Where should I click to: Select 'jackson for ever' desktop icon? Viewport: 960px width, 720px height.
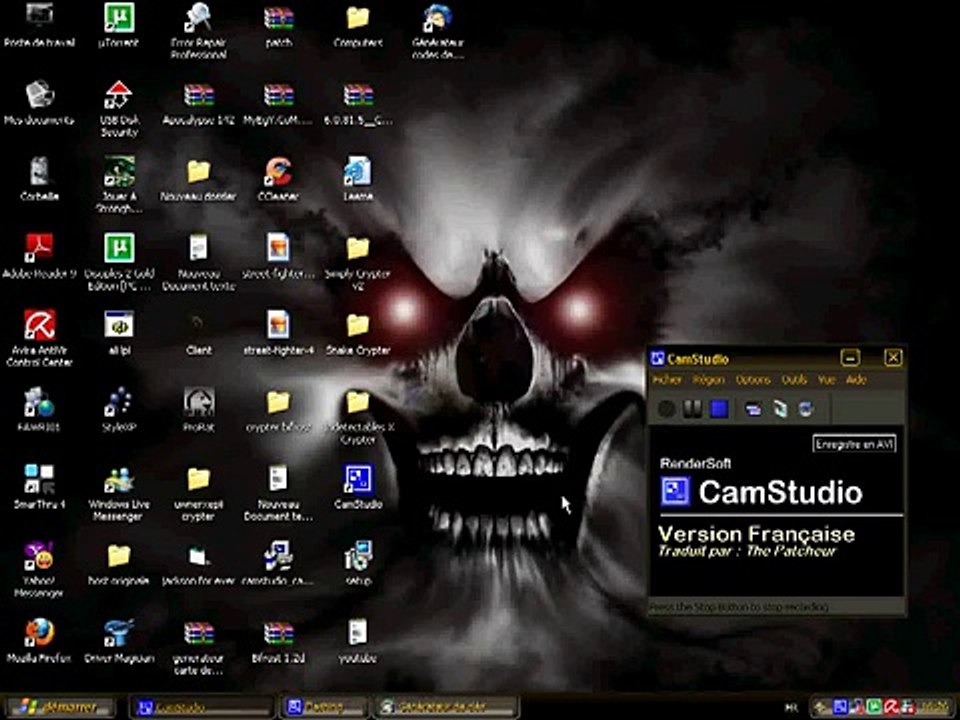coord(198,564)
